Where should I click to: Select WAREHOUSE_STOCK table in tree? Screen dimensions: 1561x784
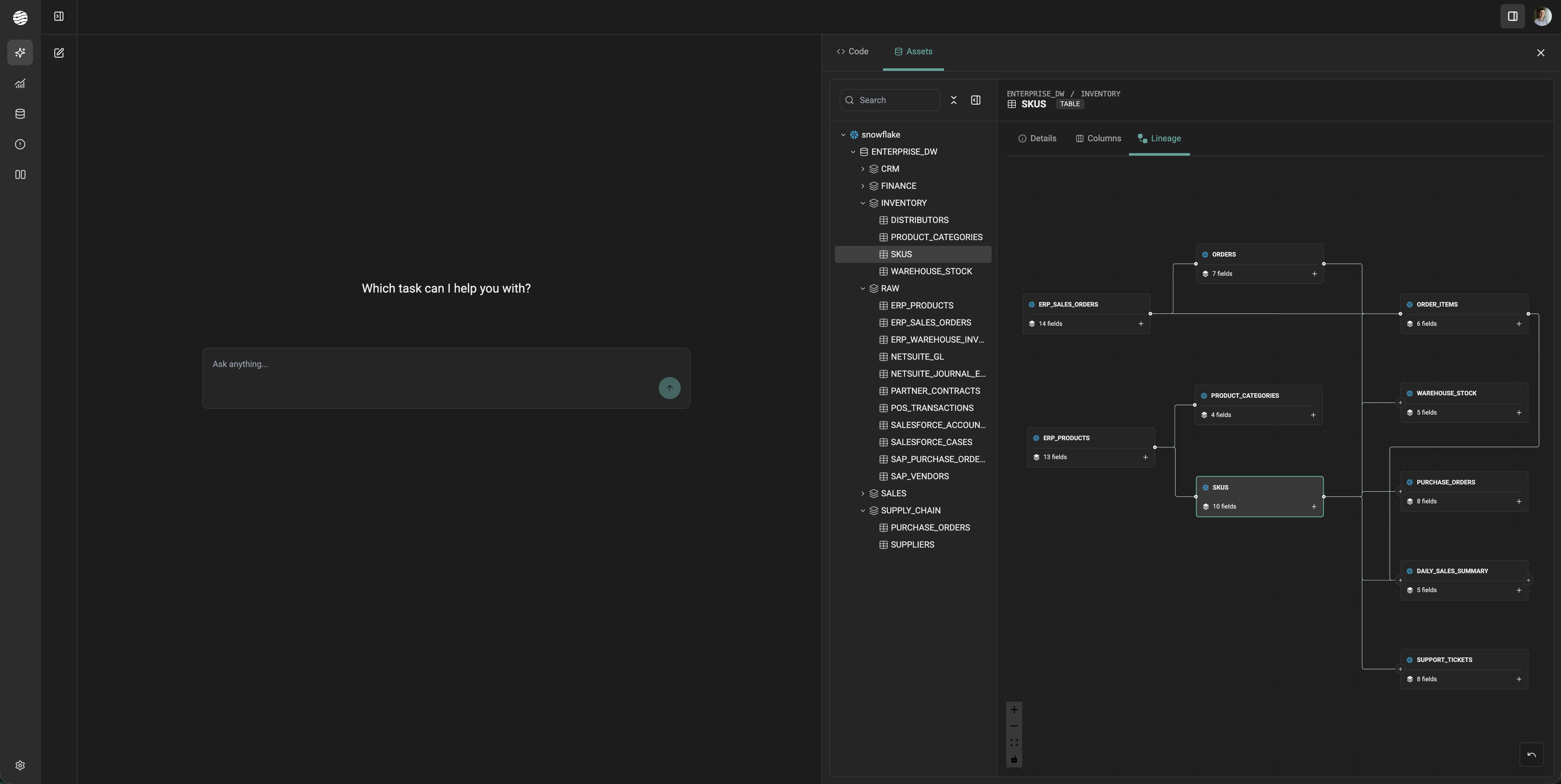931,272
